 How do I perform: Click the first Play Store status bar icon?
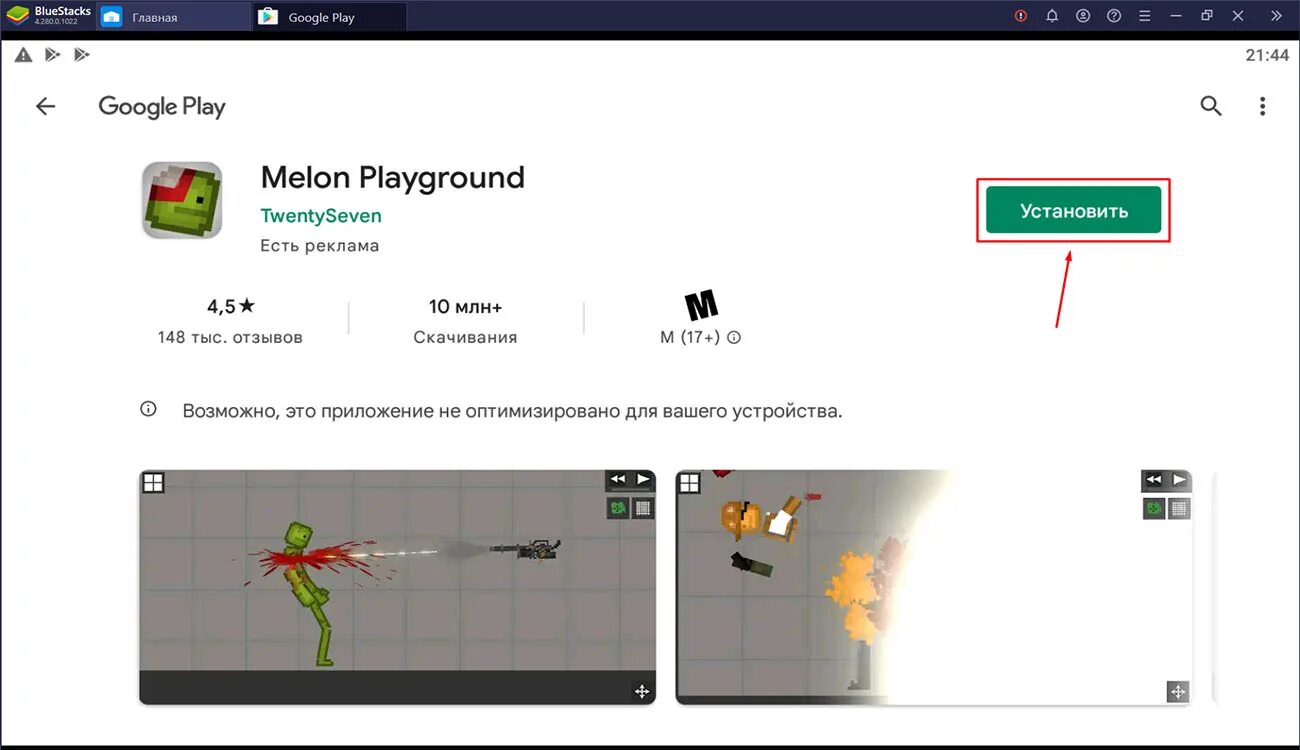pyautogui.click(x=52, y=55)
